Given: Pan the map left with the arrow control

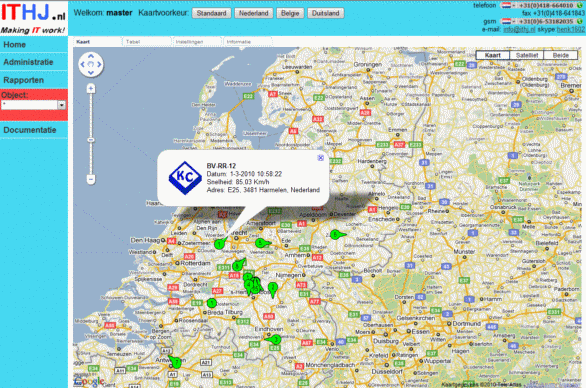Looking at the screenshot, I should (x=83, y=64).
